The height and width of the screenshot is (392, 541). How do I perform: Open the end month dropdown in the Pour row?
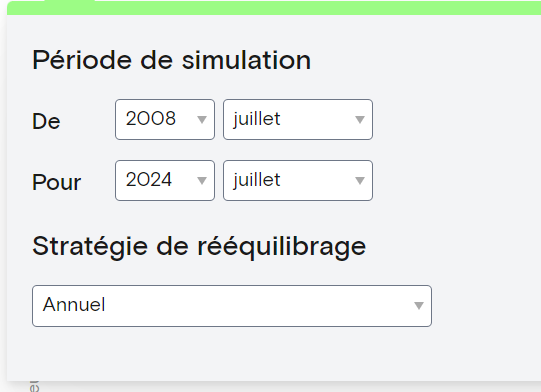[x=298, y=180]
